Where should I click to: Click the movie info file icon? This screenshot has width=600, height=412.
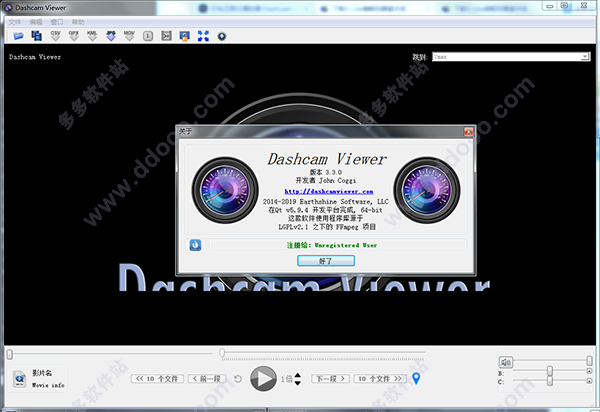[20, 378]
